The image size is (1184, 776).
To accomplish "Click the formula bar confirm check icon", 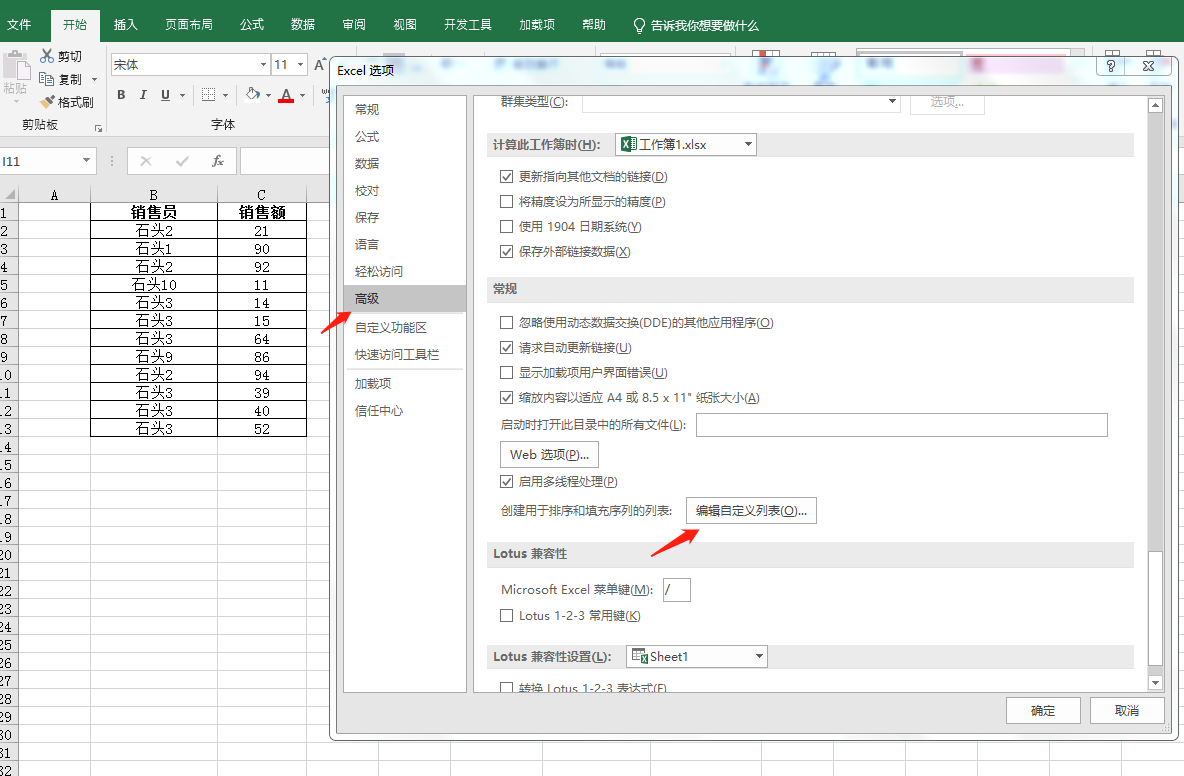I will point(182,161).
